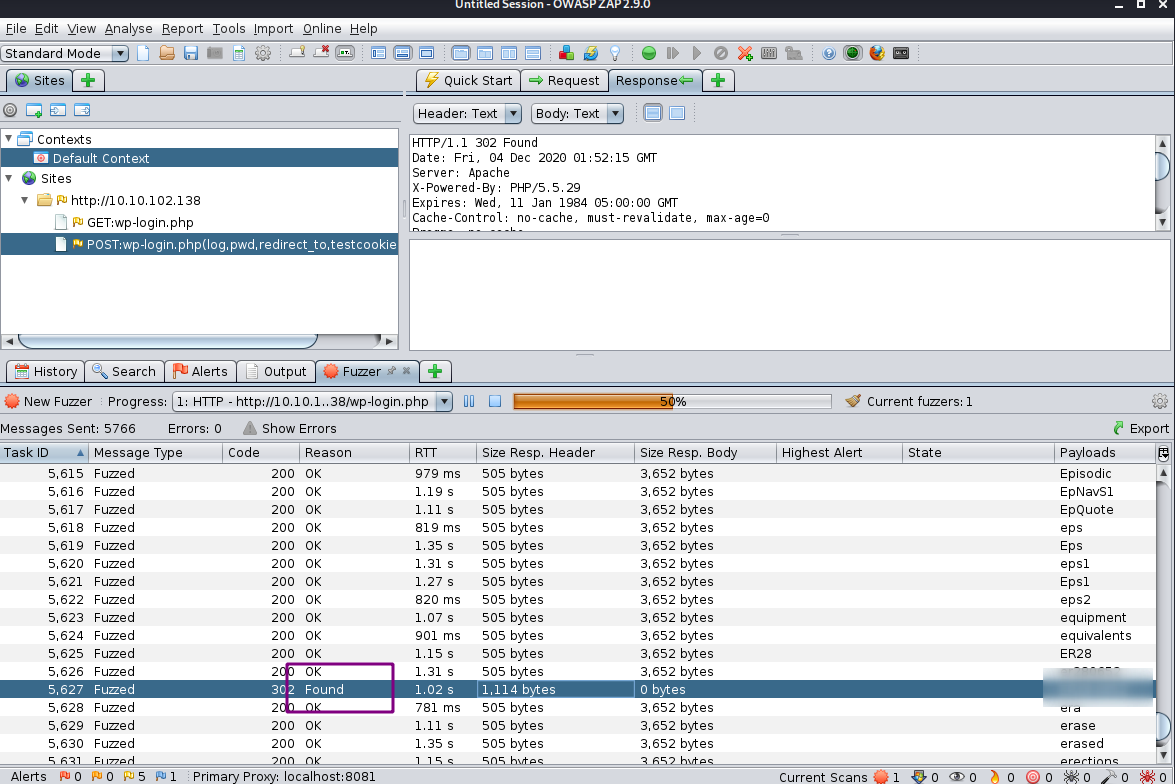This screenshot has width=1175, height=784.
Task: Click the Export button
Action: [1140, 428]
